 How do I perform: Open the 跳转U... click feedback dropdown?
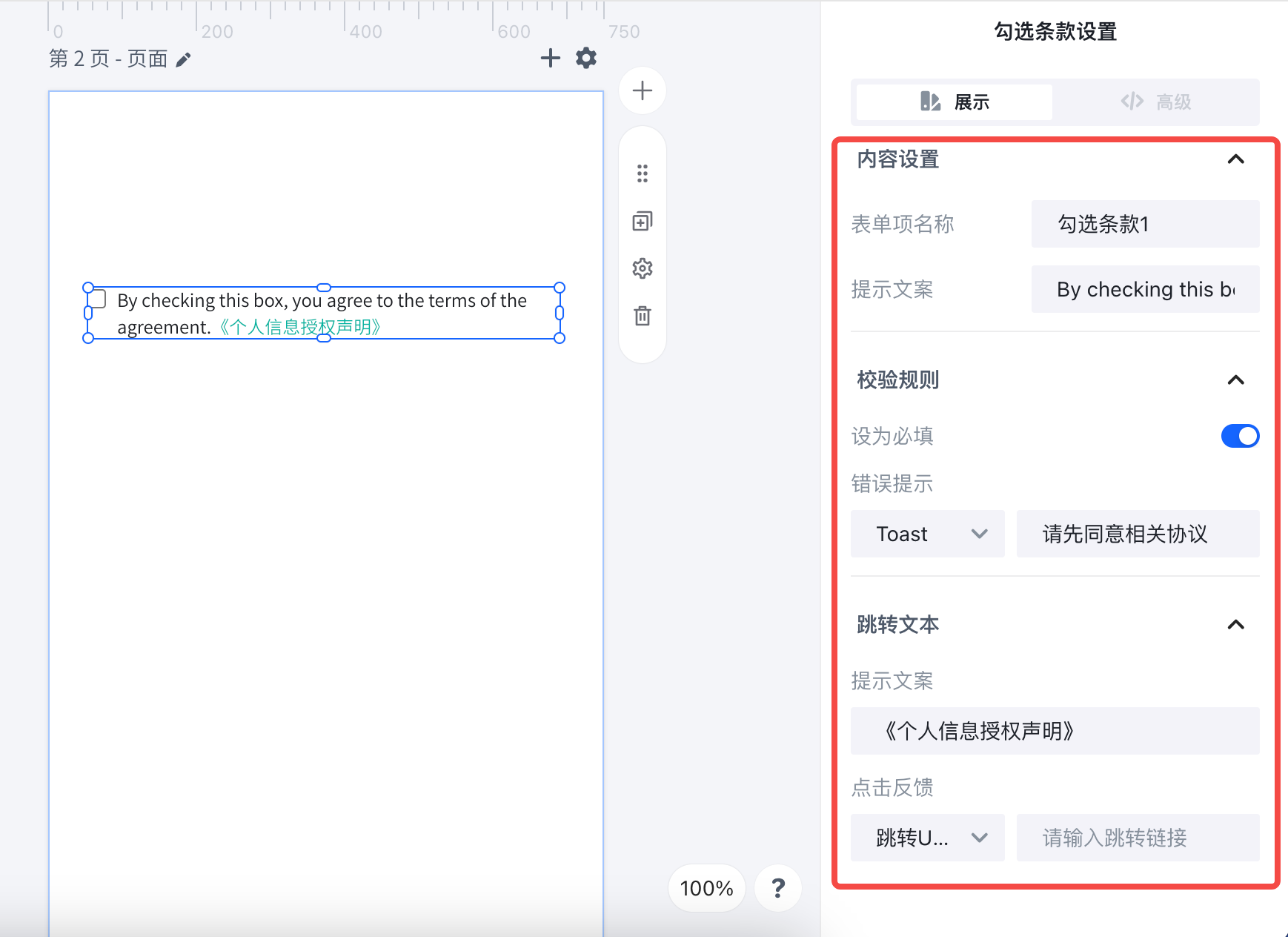[928, 838]
